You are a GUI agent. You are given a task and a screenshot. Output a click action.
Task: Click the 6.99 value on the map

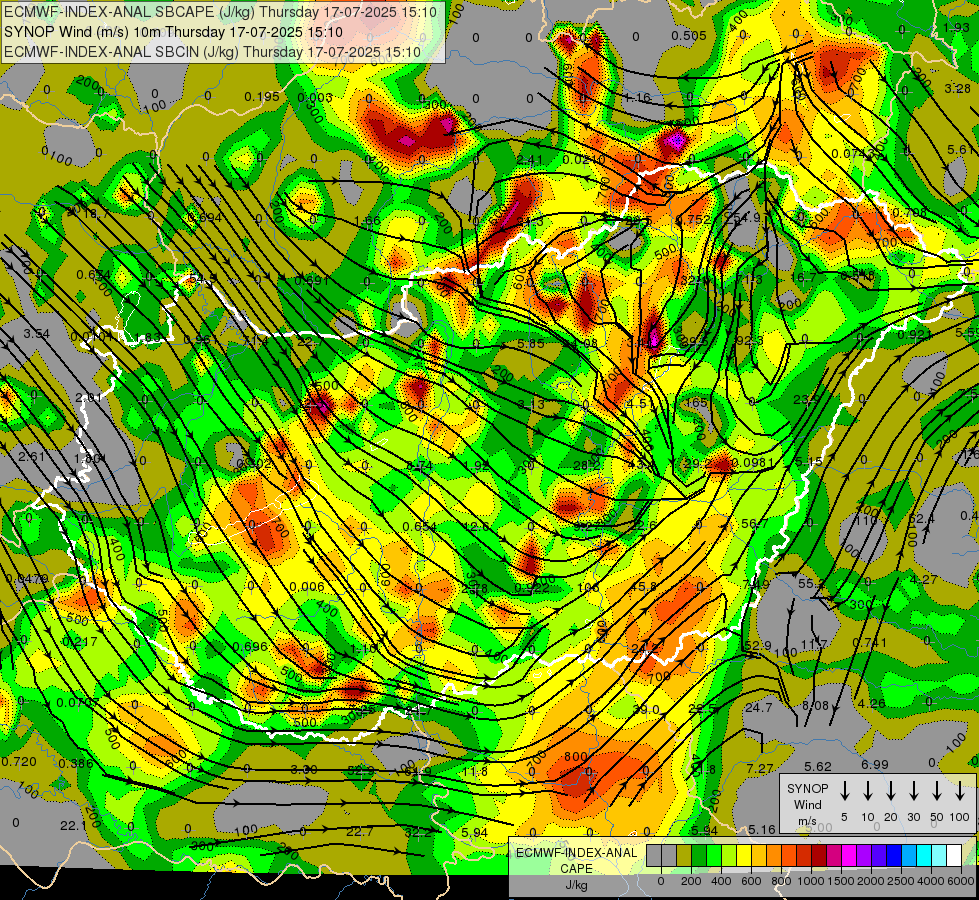pos(875,764)
